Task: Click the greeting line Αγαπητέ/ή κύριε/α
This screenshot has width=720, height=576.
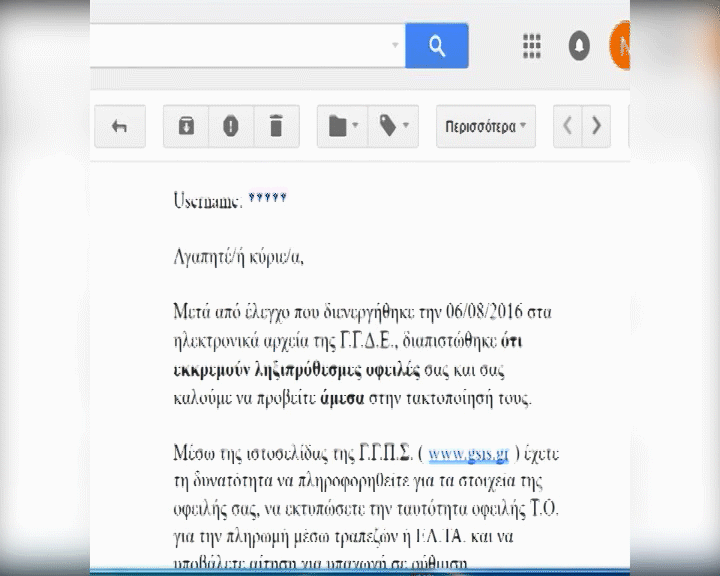Action: pyautogui.click(x=237, y=257)
